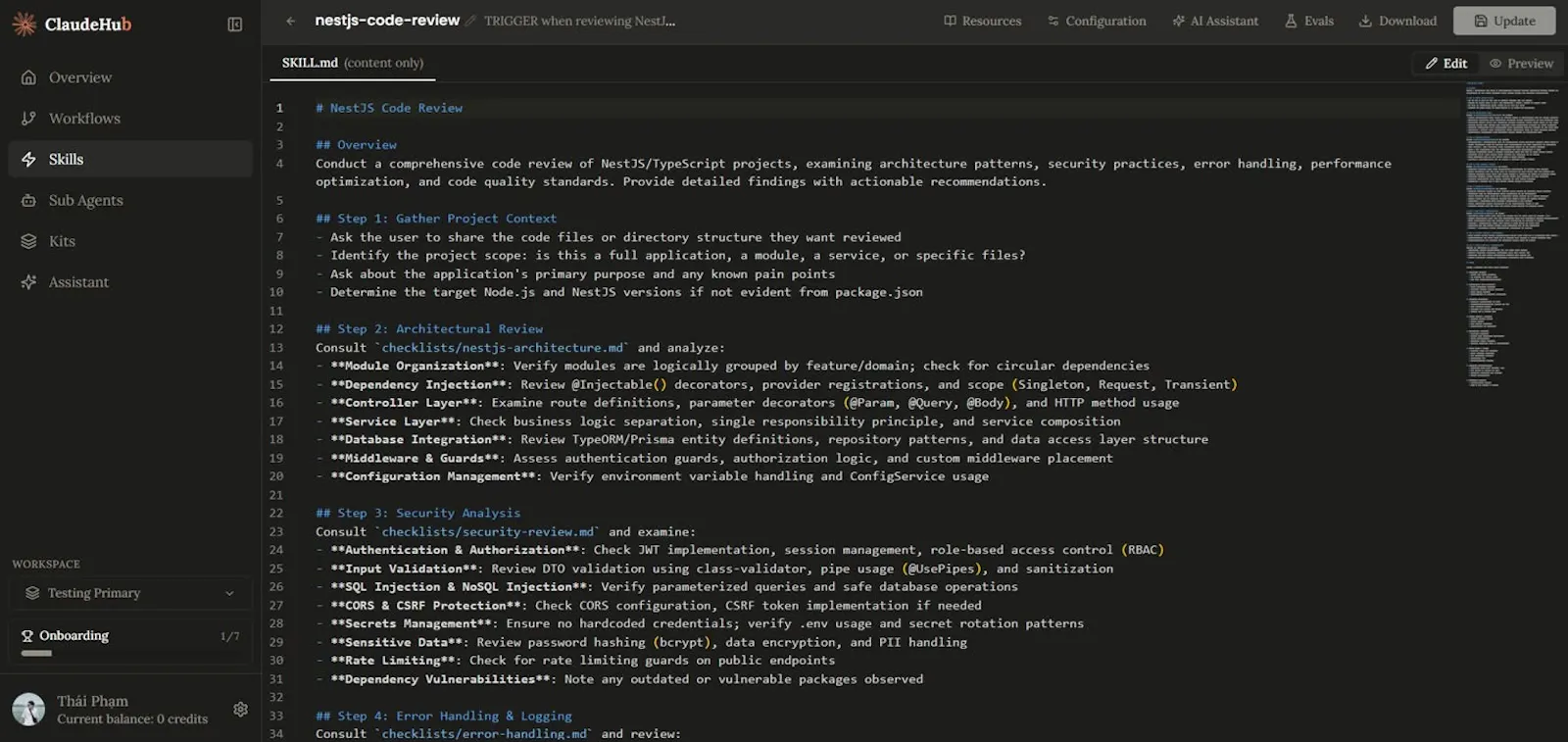Open Configuration settings

point(1097,21)
